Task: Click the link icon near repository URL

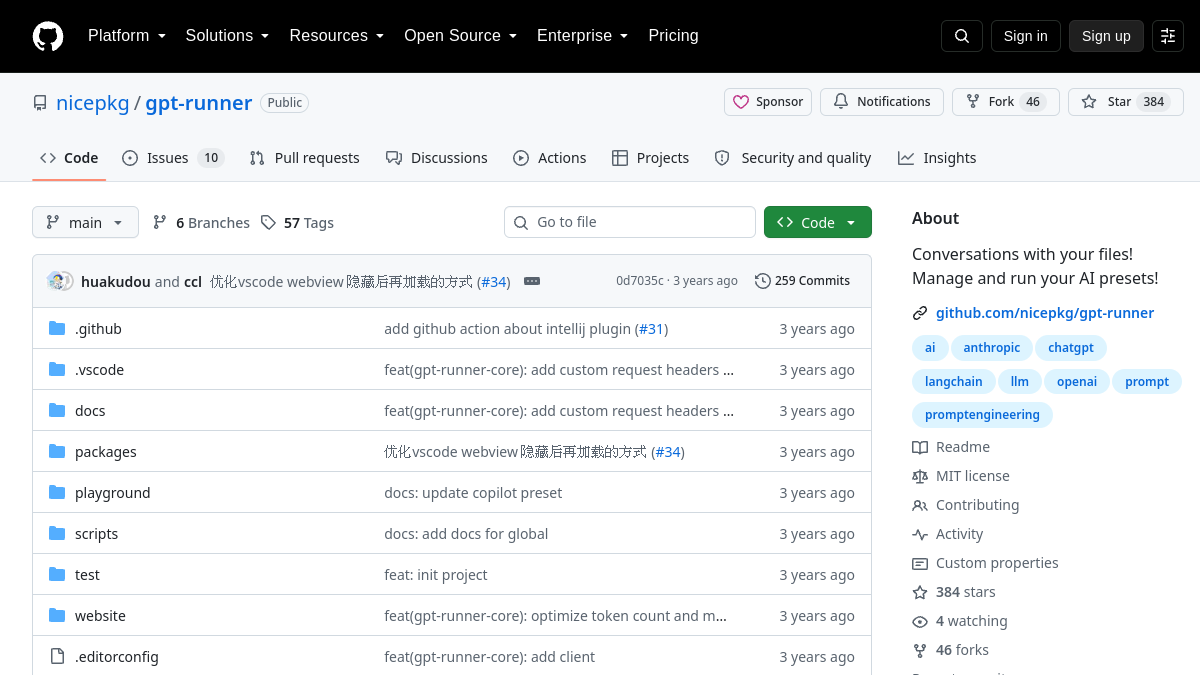Action: (x=920, y=313)
